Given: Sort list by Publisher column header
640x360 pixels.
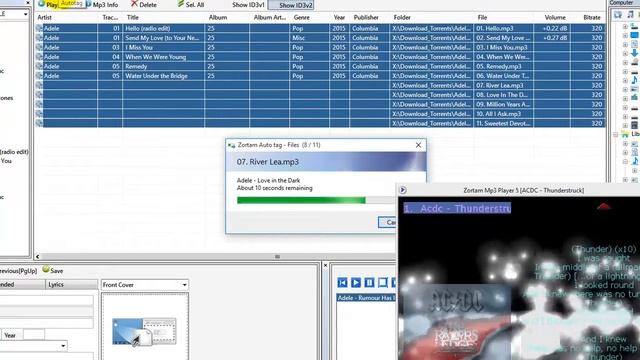Looking at the screenshot, I should [x=366, y=17].
